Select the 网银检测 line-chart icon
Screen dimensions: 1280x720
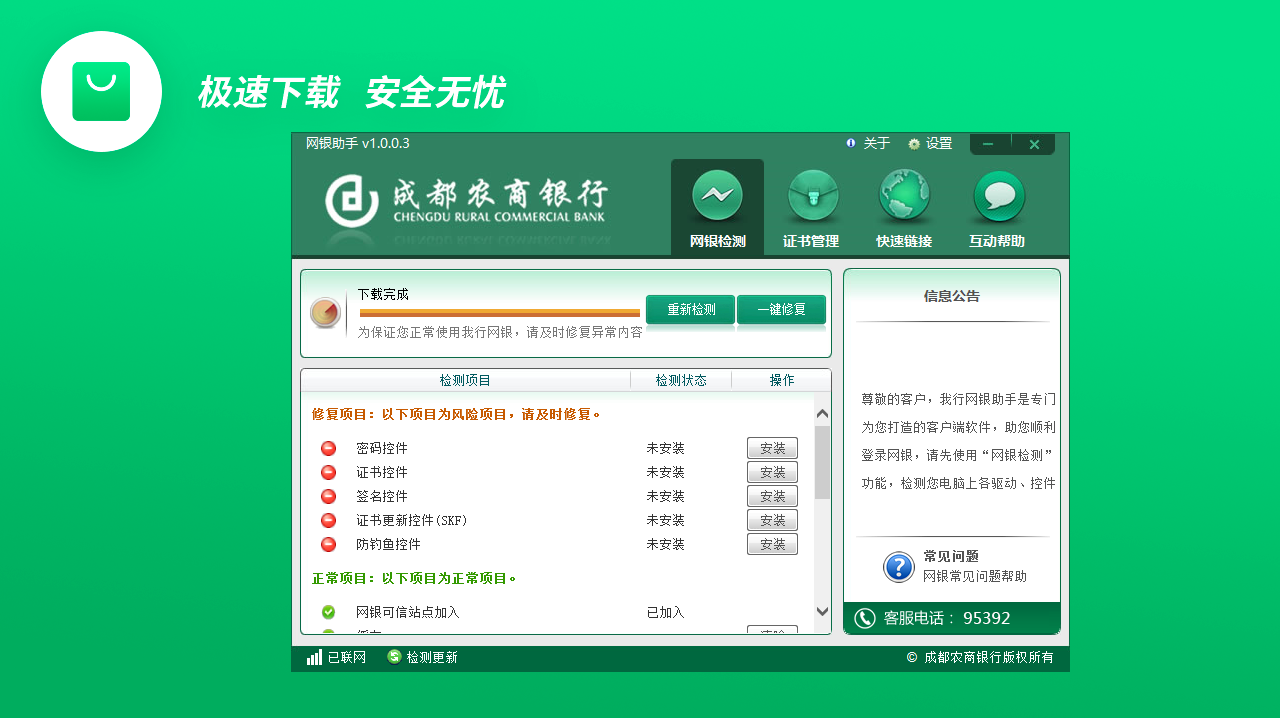(x=716, y=196)
